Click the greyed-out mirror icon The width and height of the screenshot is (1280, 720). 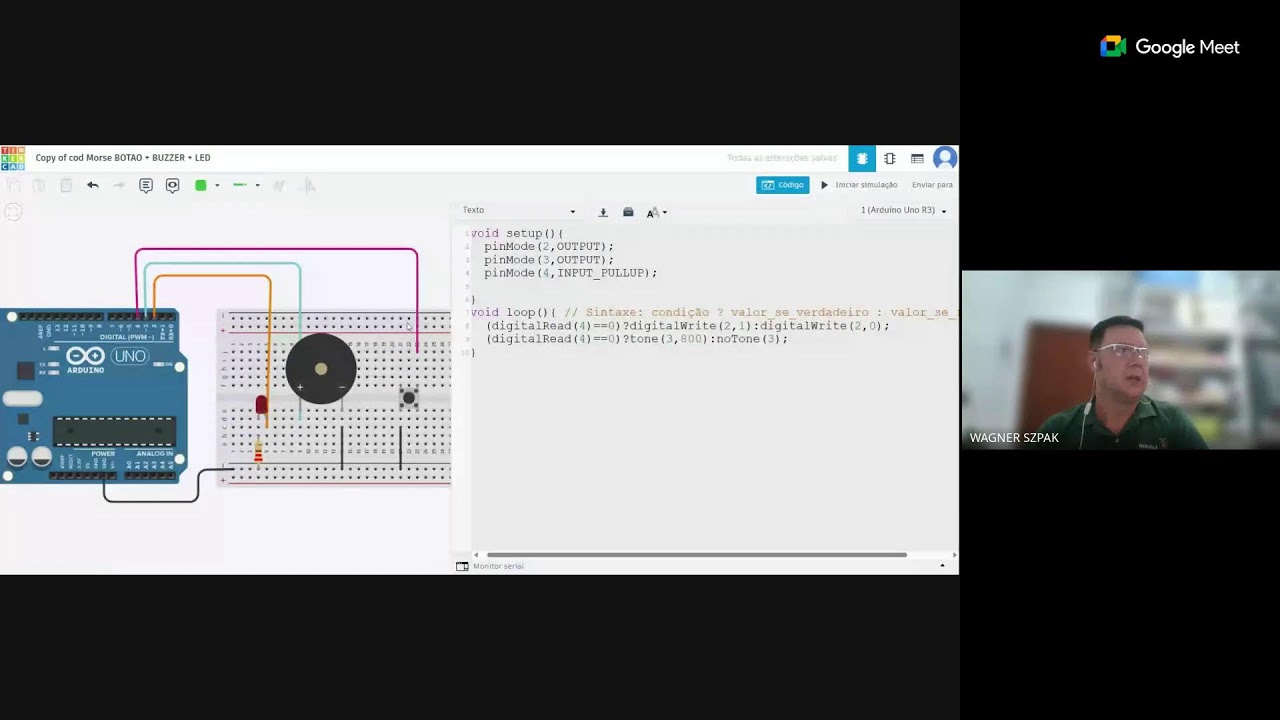[309, 185]
